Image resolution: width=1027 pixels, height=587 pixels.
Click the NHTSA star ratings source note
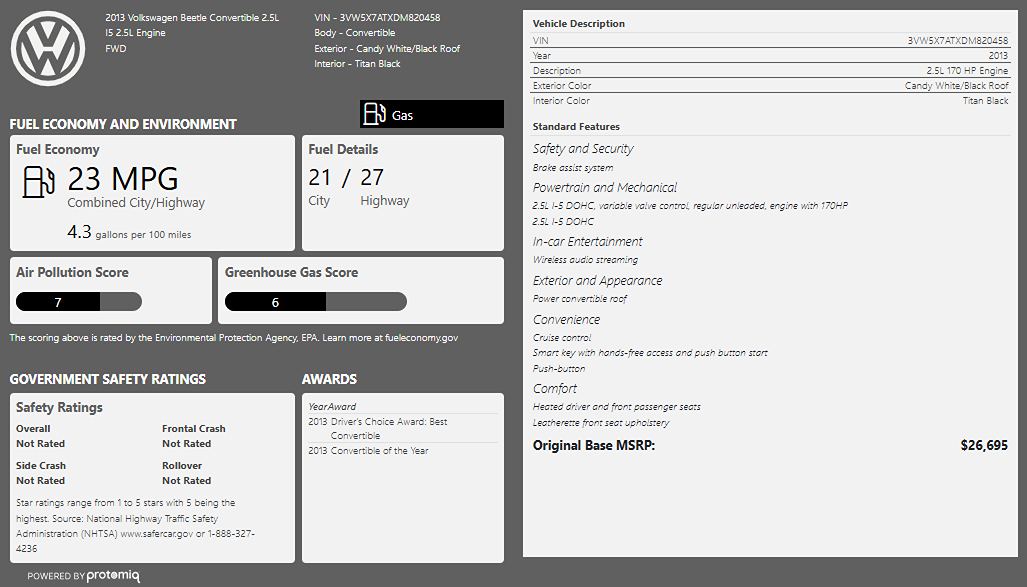136,525
